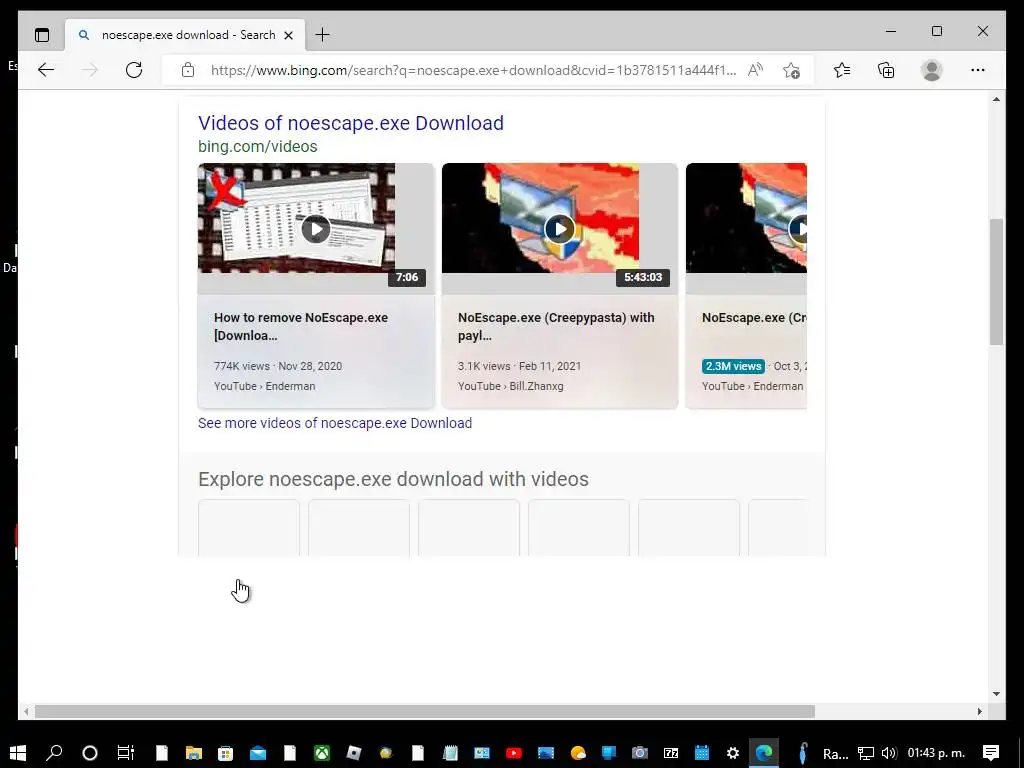Add this page to favorites
The height and width of the screenshot is (768, 1024).
click(792, 70)
